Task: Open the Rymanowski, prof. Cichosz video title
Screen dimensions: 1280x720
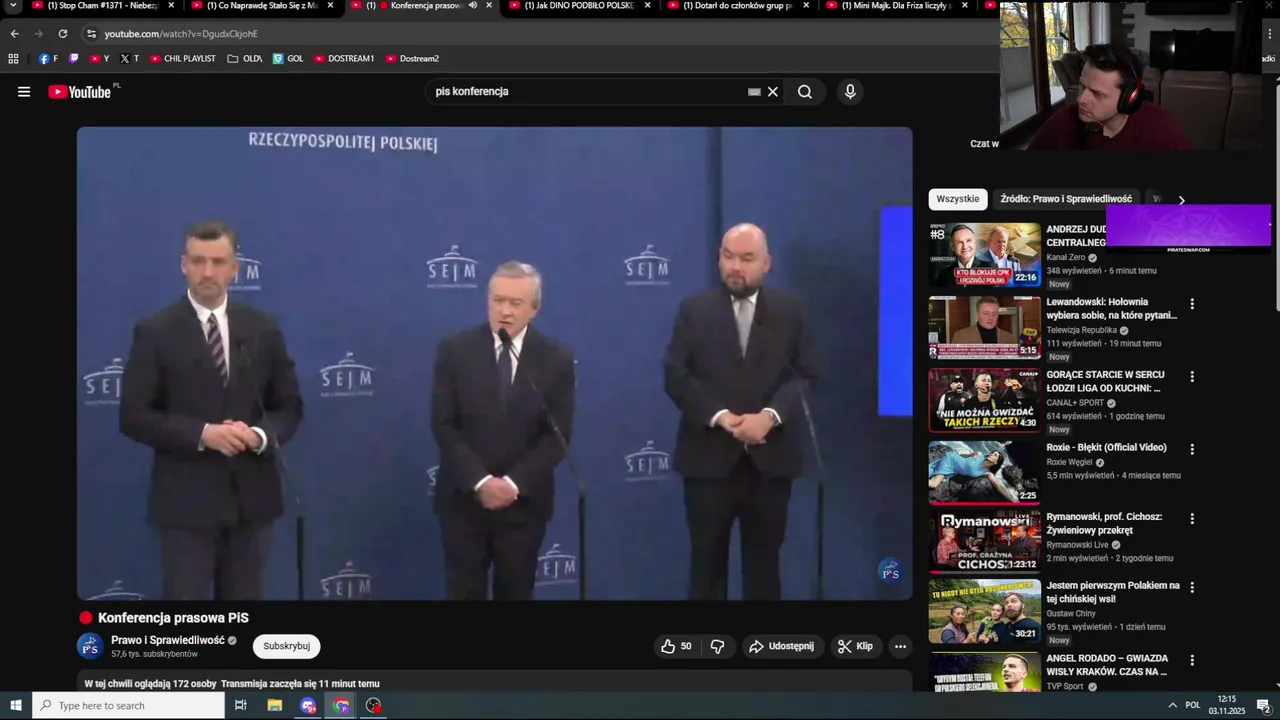Action: (1104, 523)
